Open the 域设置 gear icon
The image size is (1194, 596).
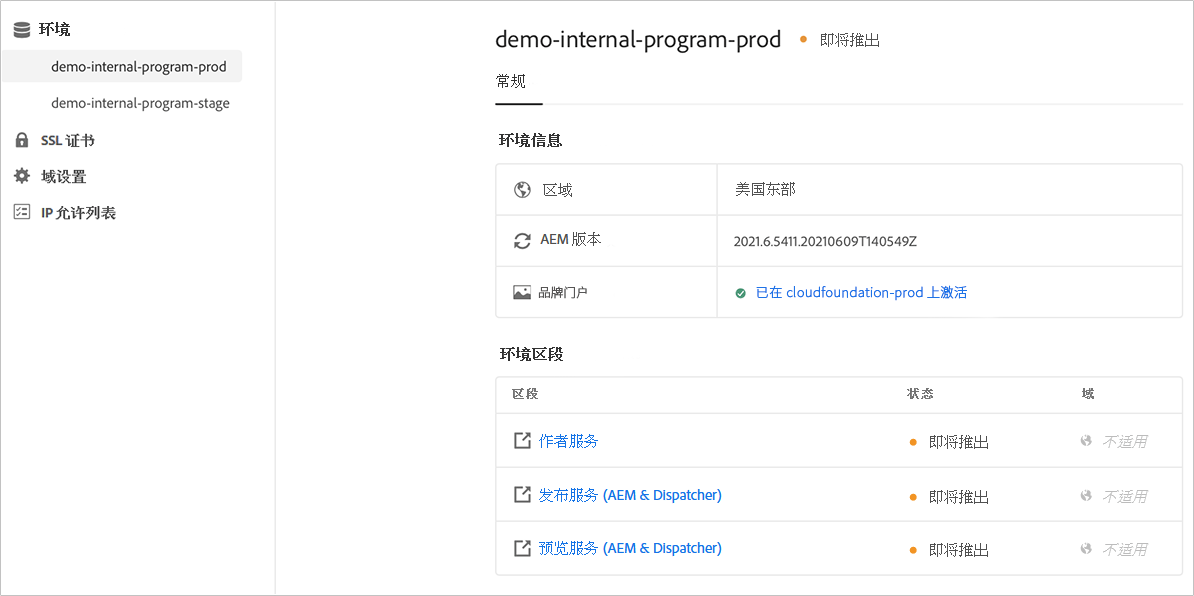click(22, 176)
